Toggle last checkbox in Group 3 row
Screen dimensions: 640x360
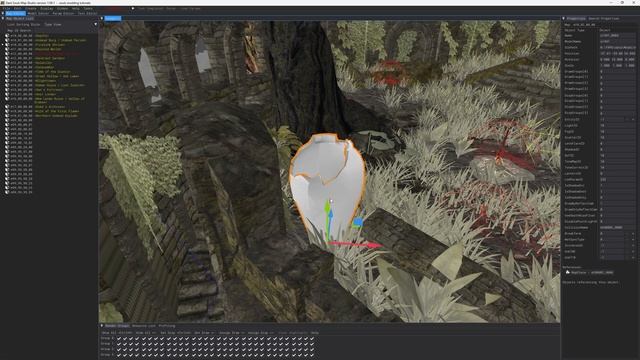pos(312,355)
